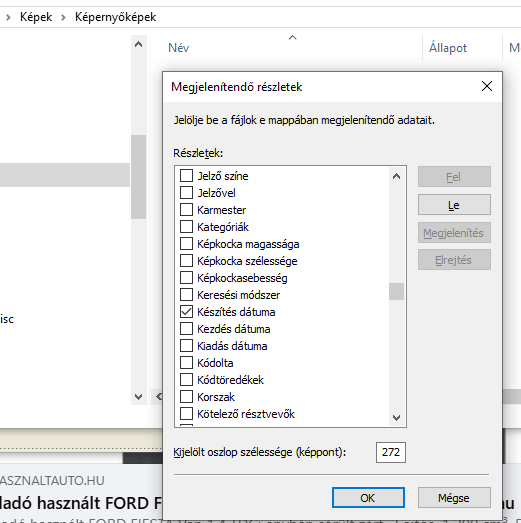Close the Megjelenítendő részletek dialog

click(487, 86)
